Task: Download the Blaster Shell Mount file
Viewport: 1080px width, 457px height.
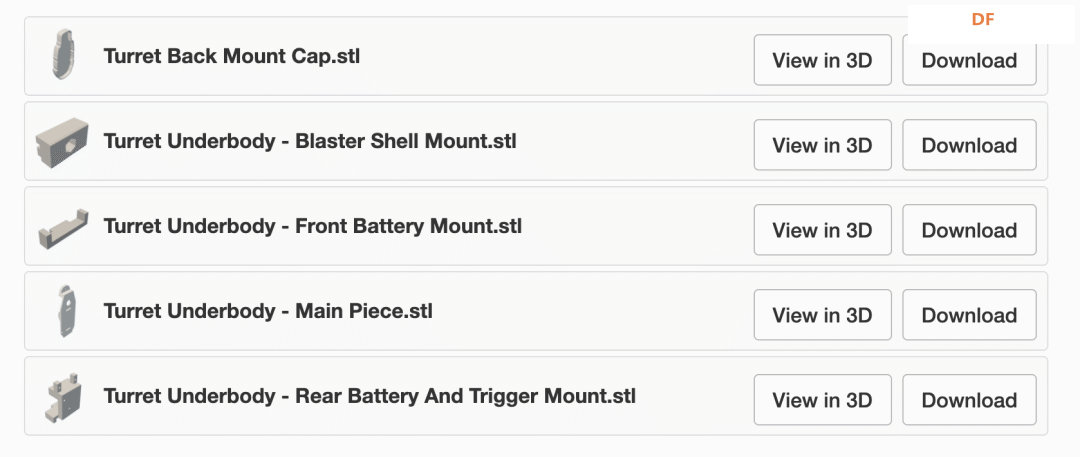Action: point(969,145)
